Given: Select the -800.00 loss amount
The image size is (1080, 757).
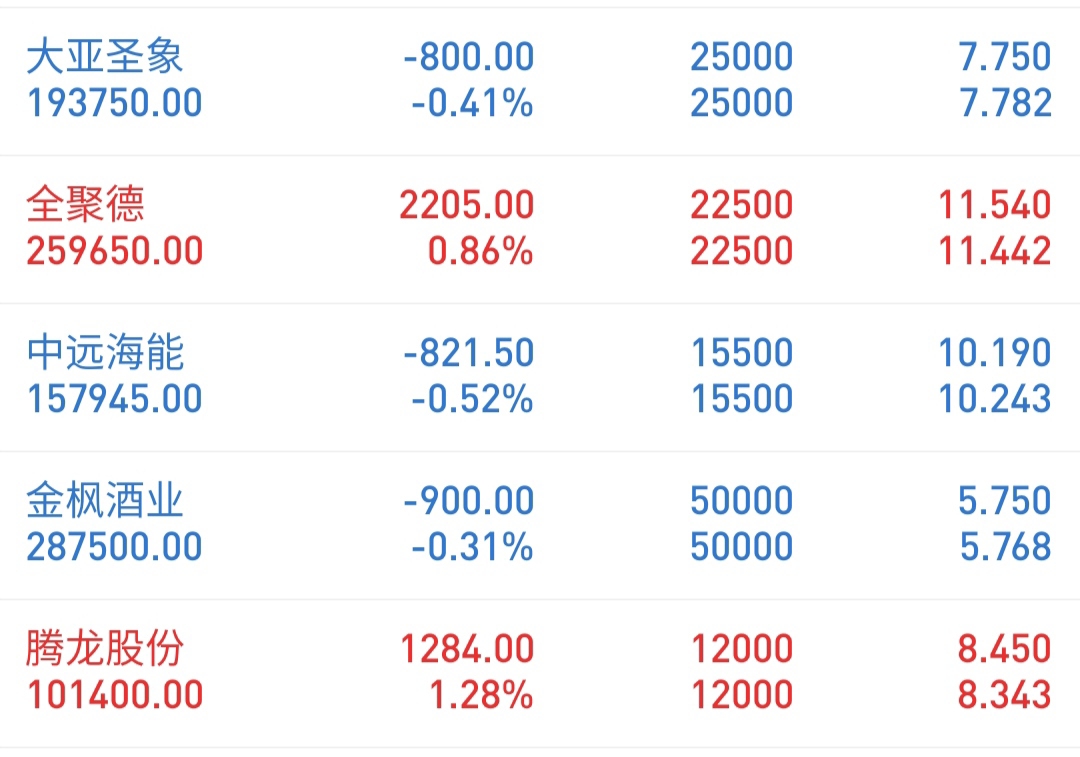Looking at the screenshot, I should [468, 57].
